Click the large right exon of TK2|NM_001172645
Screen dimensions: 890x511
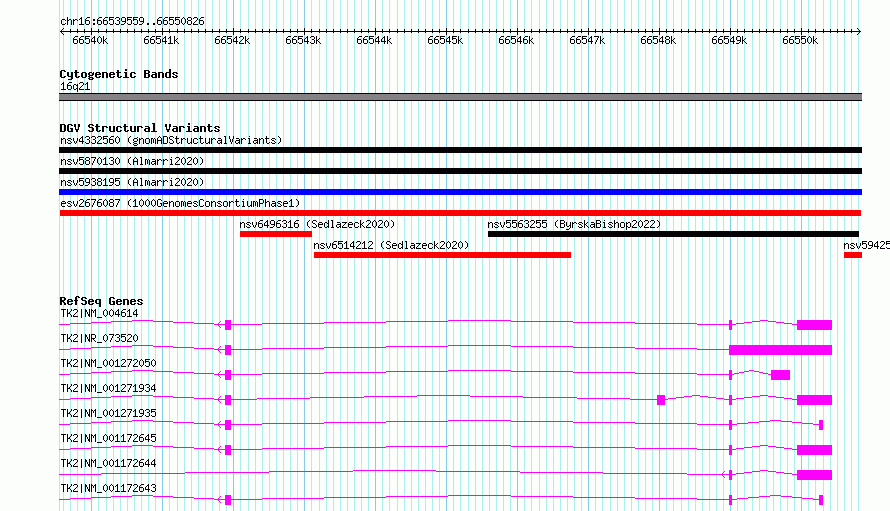(x=815, y=450)
